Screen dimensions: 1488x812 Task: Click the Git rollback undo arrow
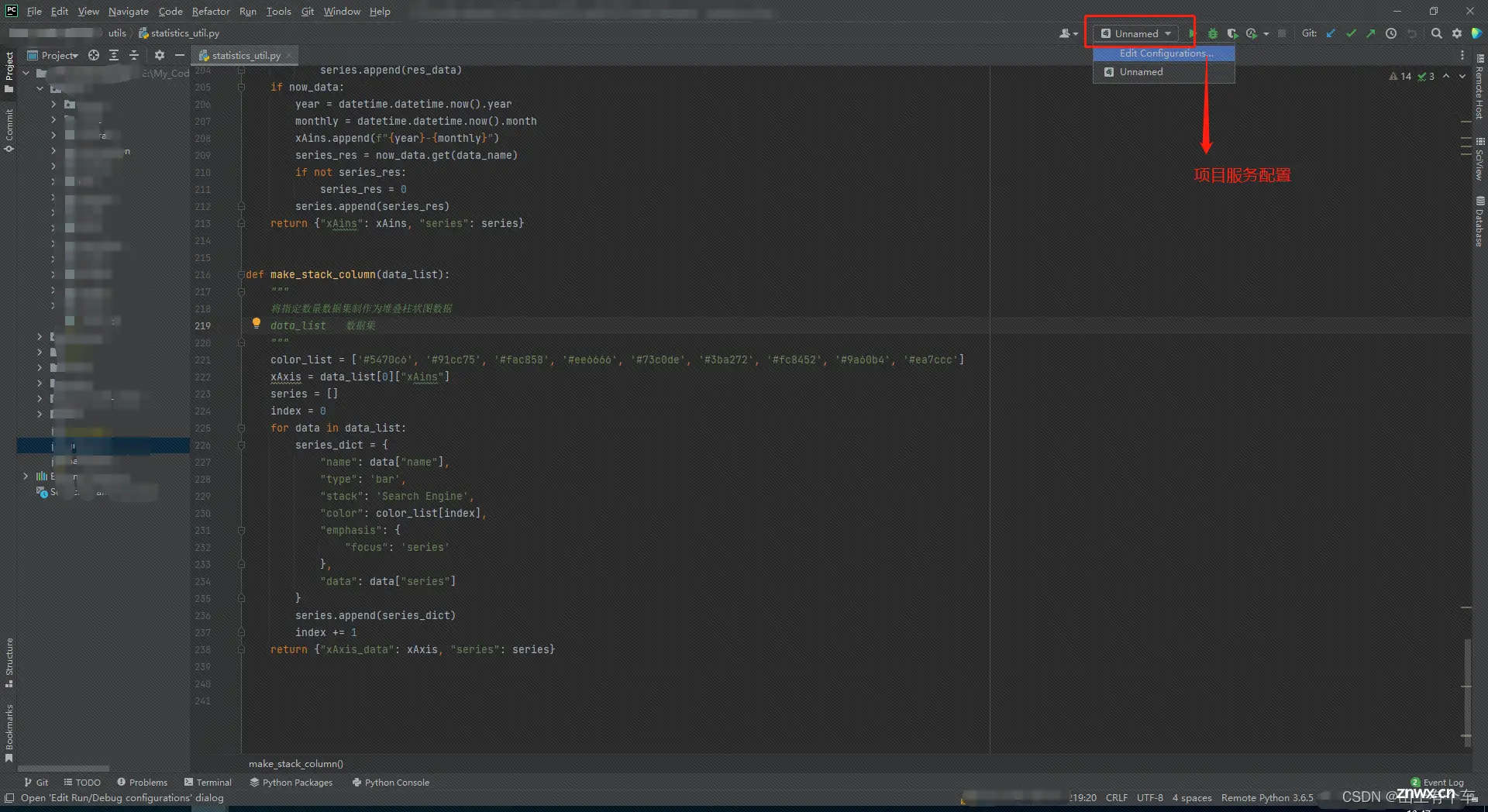click(x=1411, y=33)
